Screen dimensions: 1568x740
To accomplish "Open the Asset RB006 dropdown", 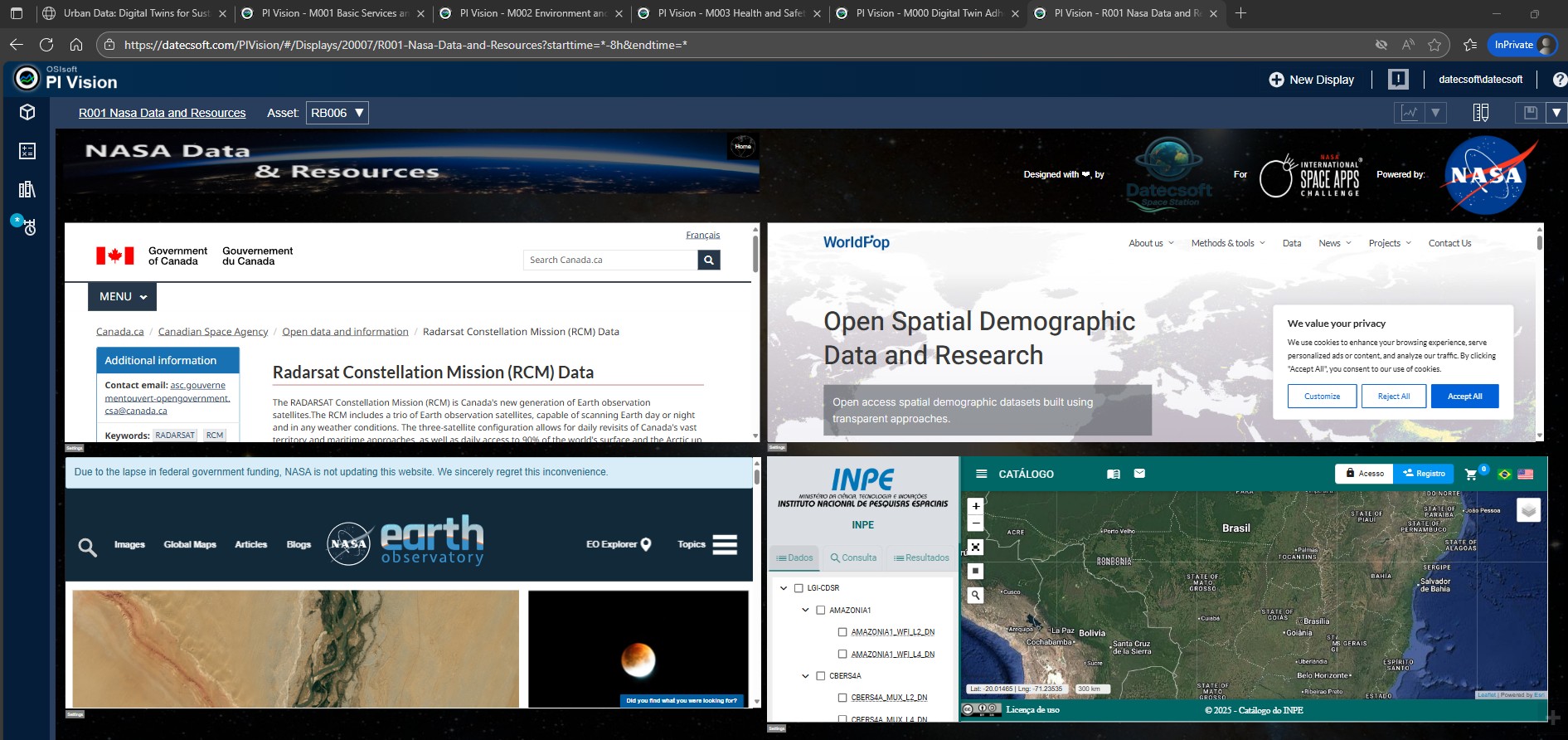I will pyautogui.click(x=337, y=113).
